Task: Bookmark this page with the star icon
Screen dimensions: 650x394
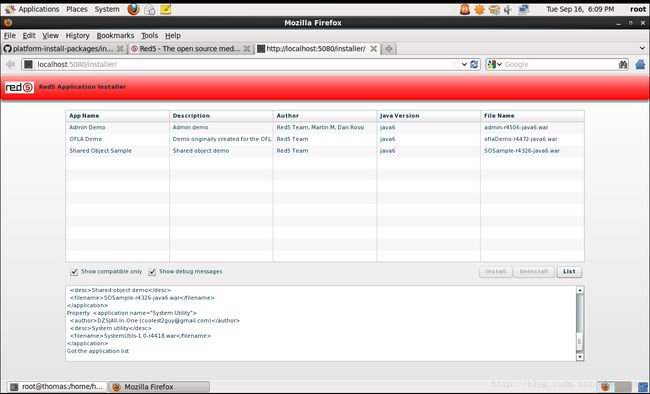Action: coord(456,64)
